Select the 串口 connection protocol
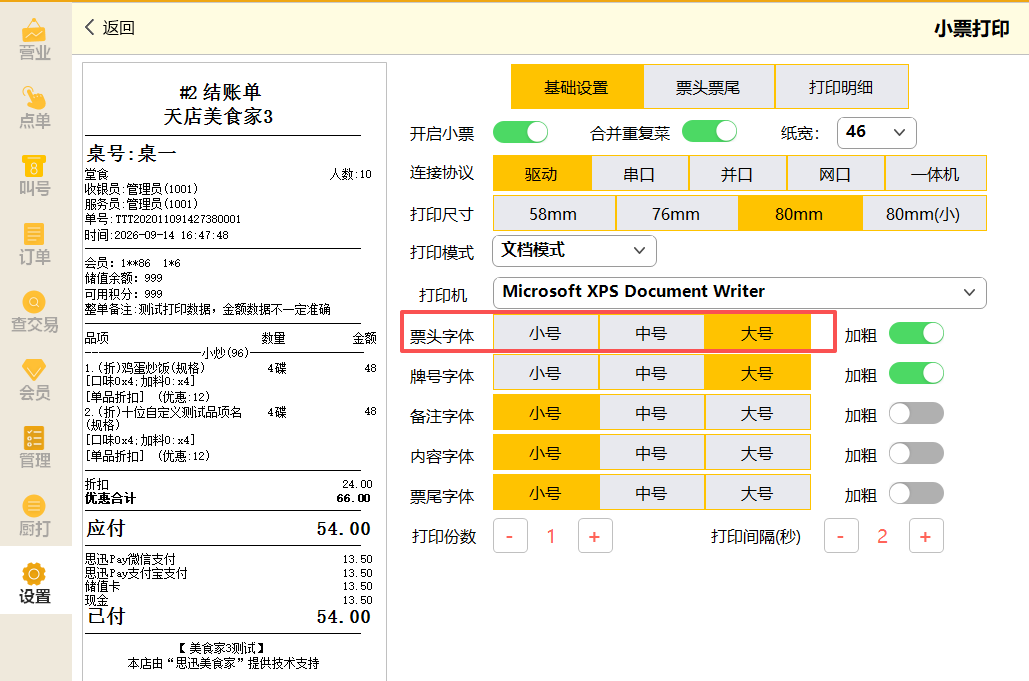 pos(640,175)
